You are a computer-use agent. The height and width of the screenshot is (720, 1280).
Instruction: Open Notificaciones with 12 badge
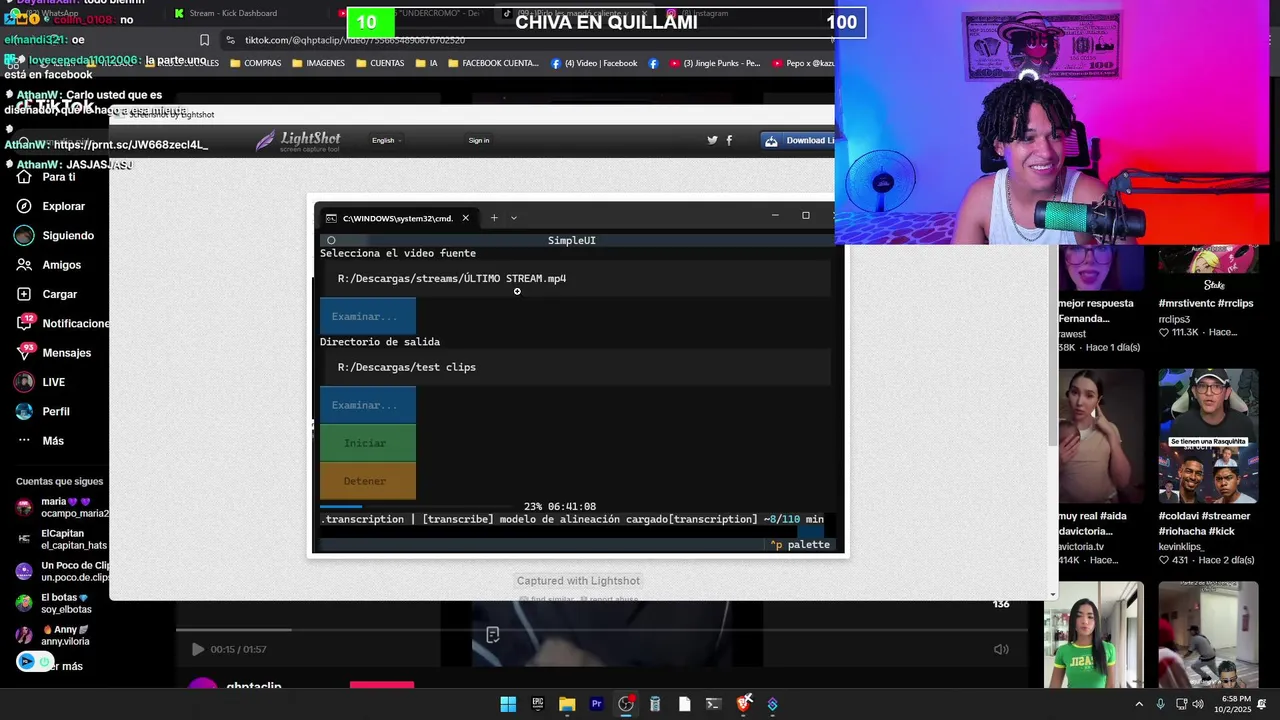coord(62,323)
